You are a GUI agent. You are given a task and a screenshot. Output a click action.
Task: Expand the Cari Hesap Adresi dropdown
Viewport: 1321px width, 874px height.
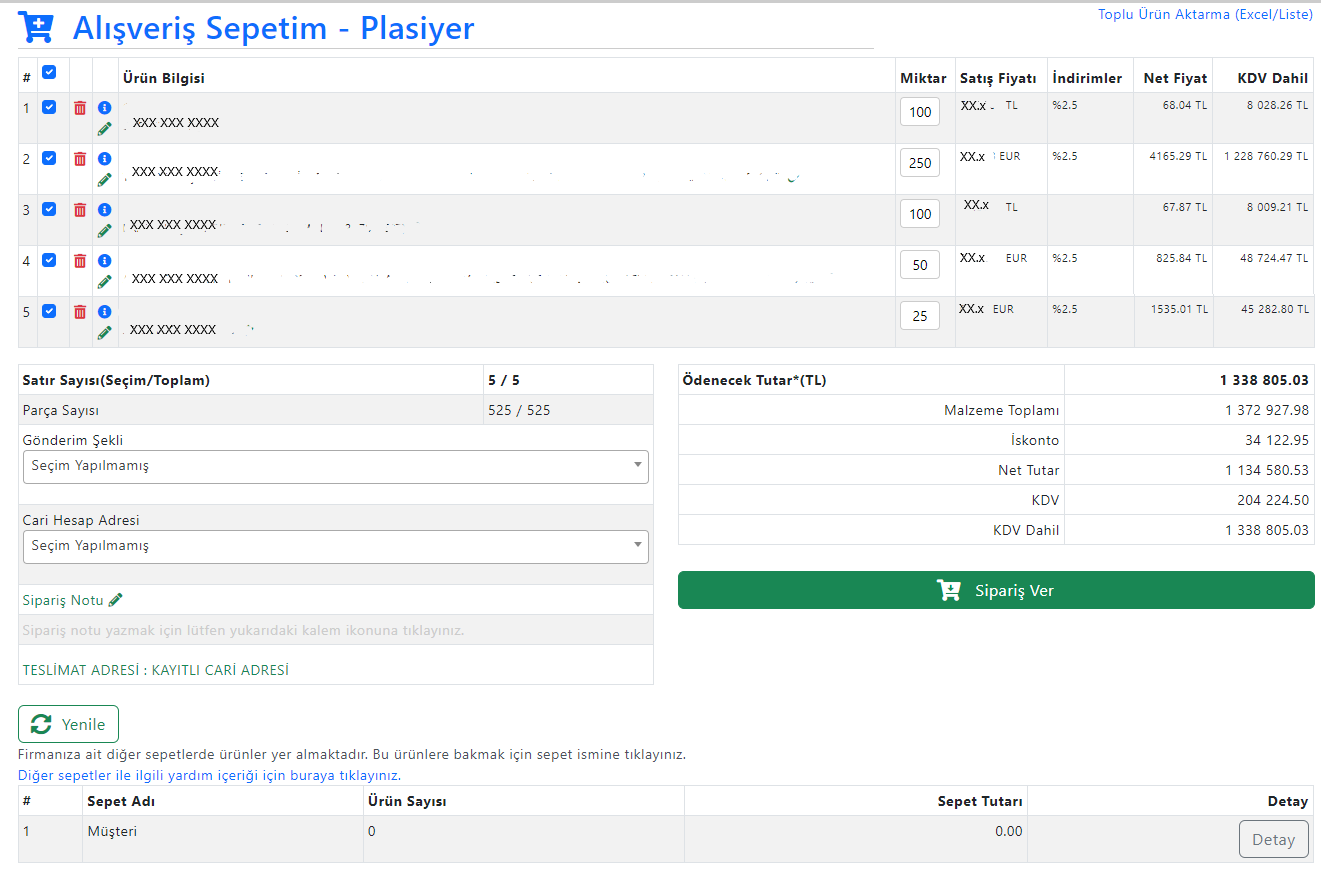click(x=335, y=546)
